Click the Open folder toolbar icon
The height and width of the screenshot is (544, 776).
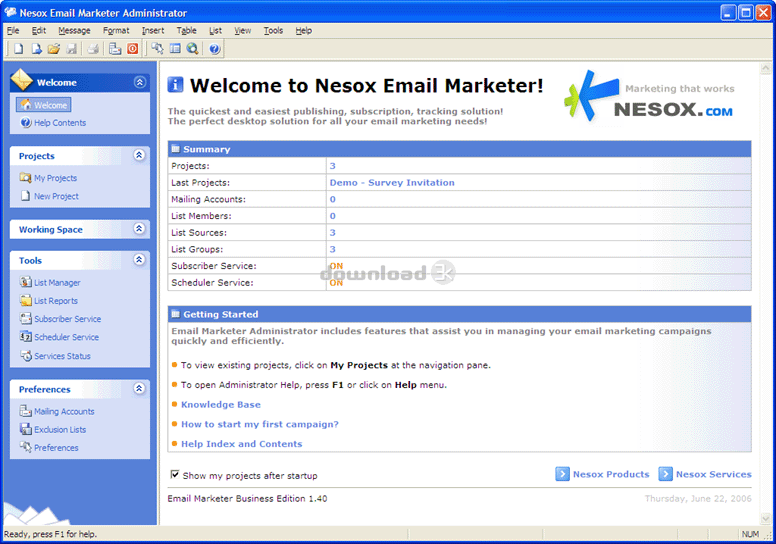tap(54, 49)
